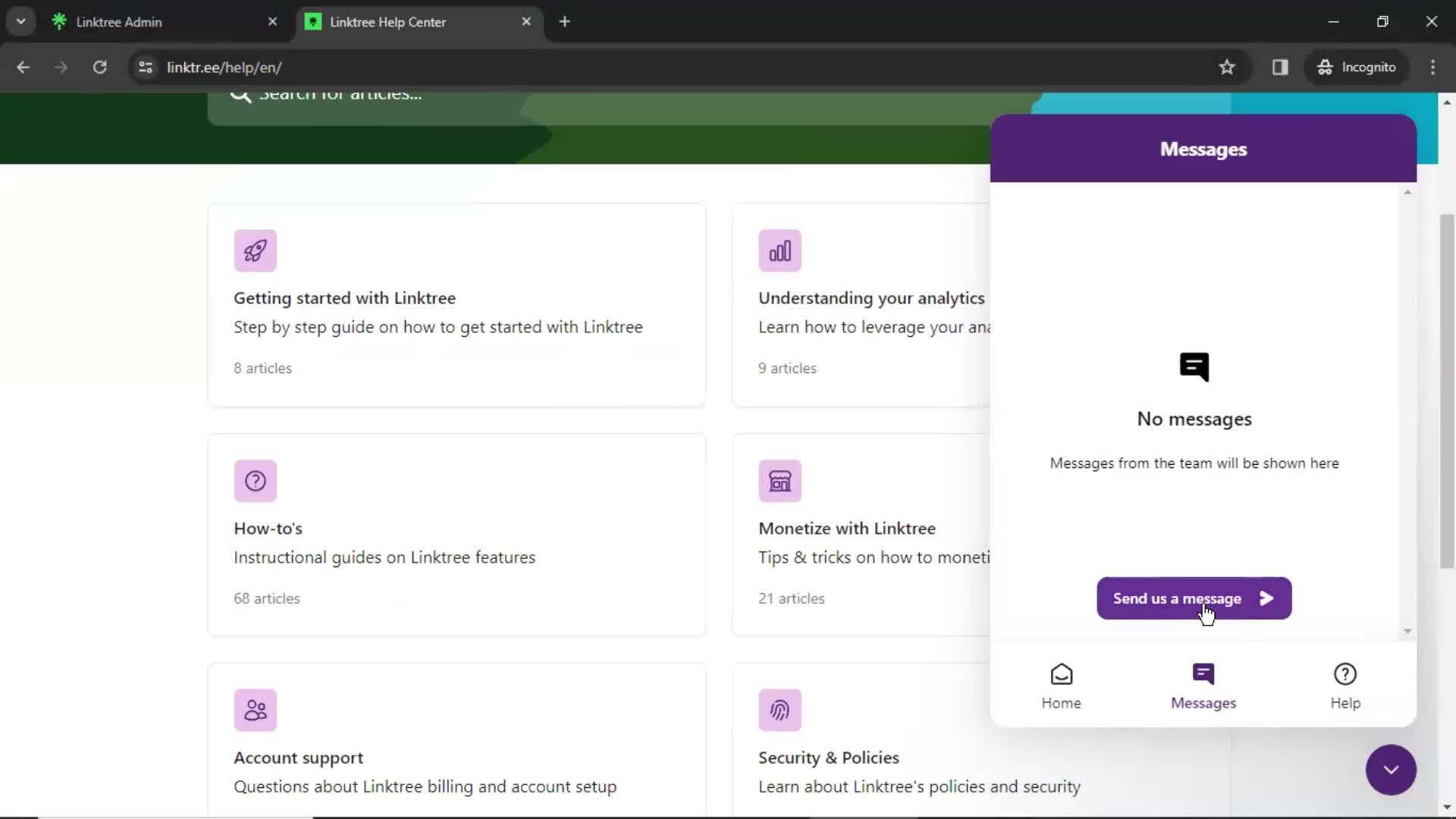Go to Home tab in chat widget

click(x=1061, y=686)
